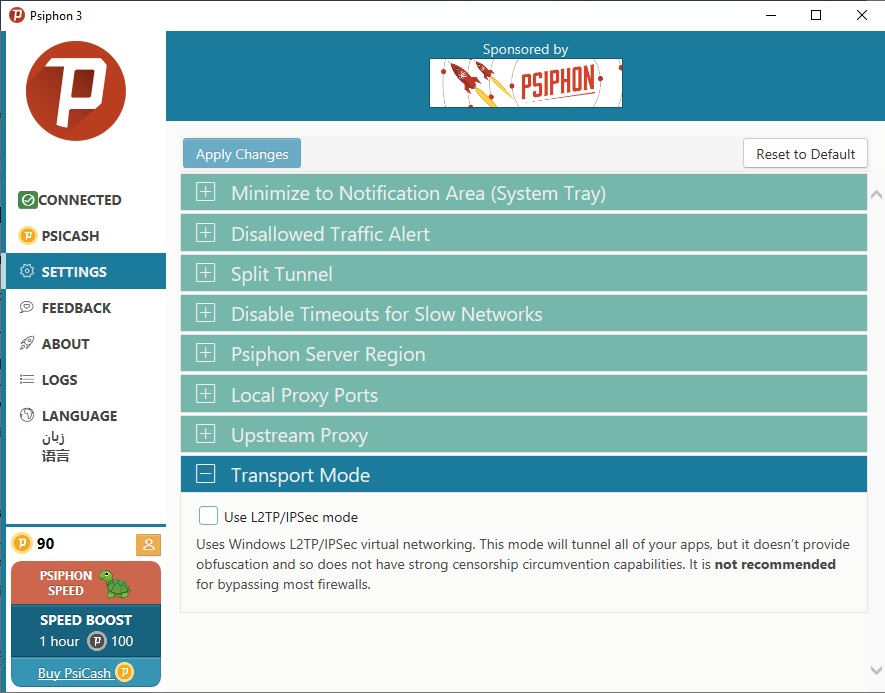Open the Feedback tab

pyautogui.click(x=86, y=308)
